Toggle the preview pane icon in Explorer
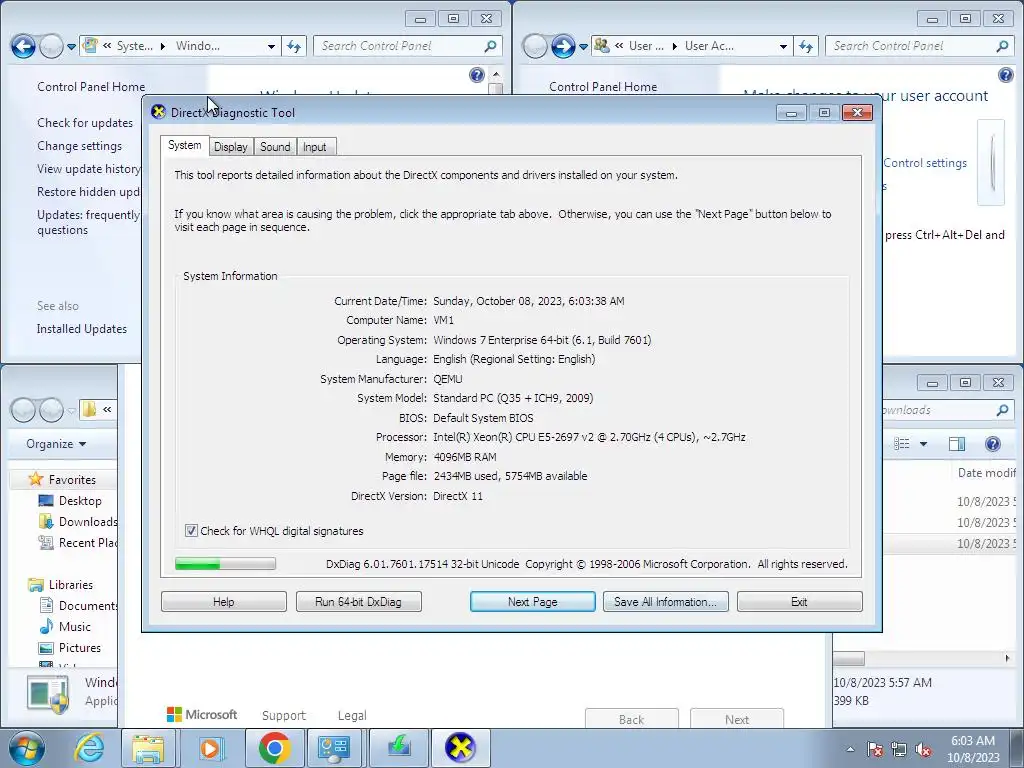1024x768 pixels. (x=956, y=444)
